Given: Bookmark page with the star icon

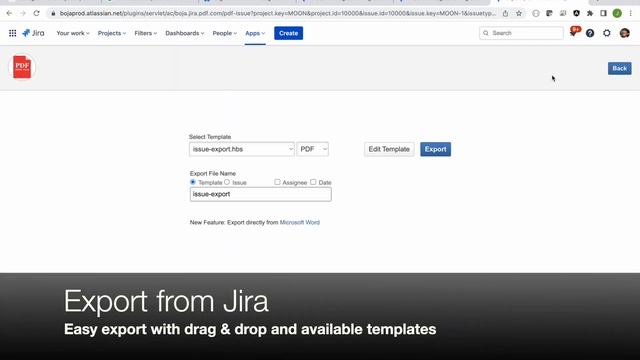Looking at the screenshot, I should pos(519,13).
